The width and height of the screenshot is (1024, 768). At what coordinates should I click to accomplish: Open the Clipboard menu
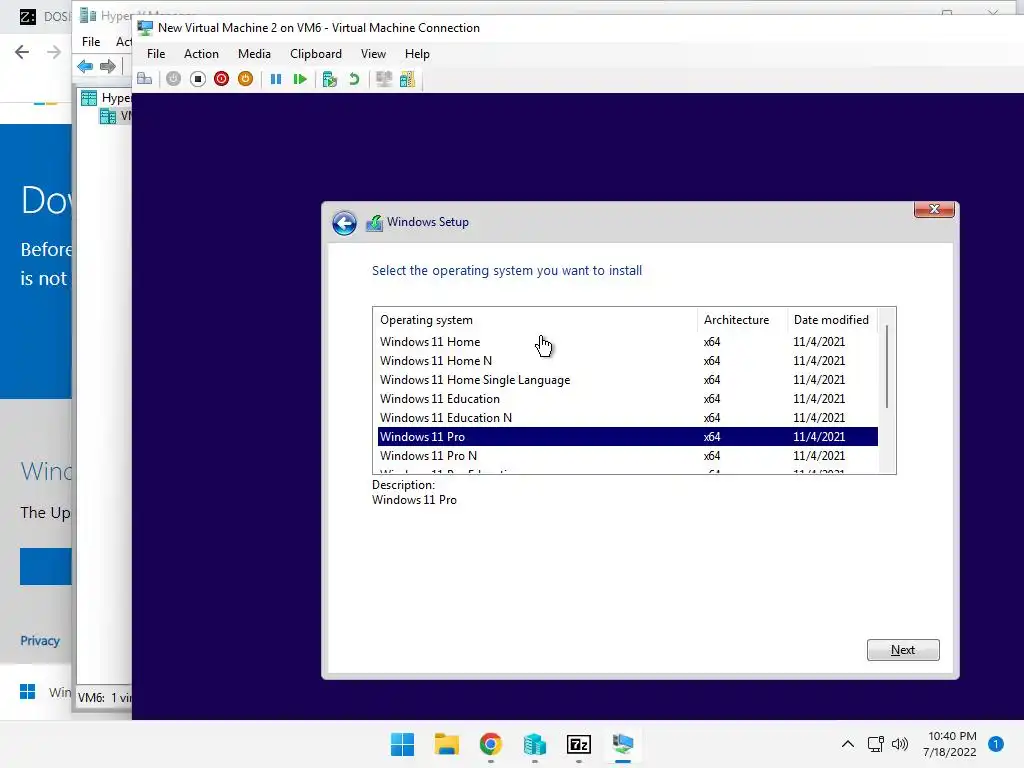[315, 54]
